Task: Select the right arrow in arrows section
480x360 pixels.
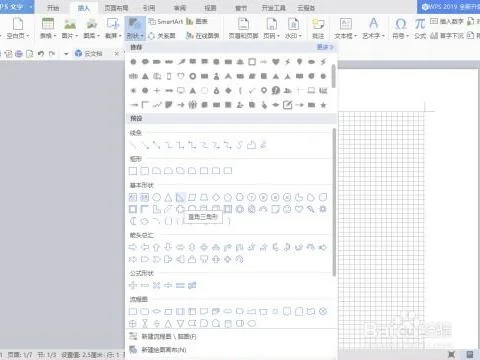Action: [x=133, y=247]
